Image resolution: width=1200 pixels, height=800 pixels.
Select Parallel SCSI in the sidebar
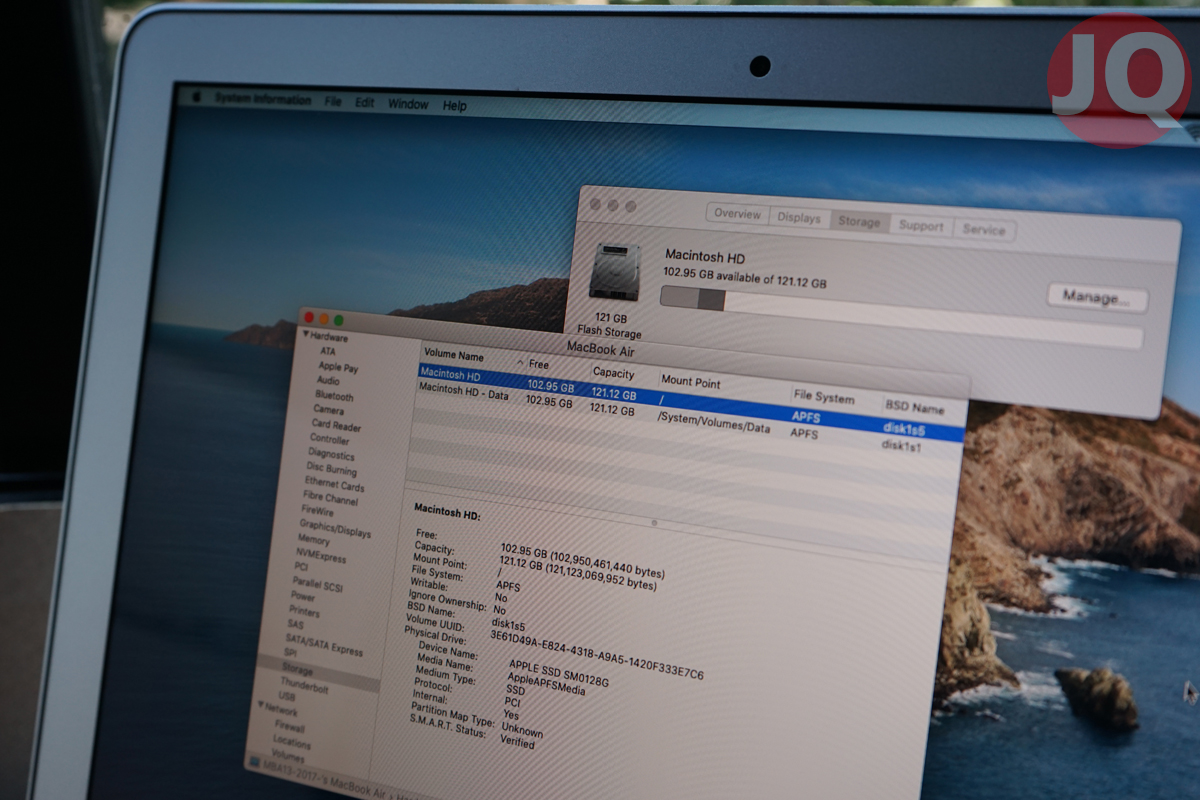pyautogui.click(x=317, y=585)
